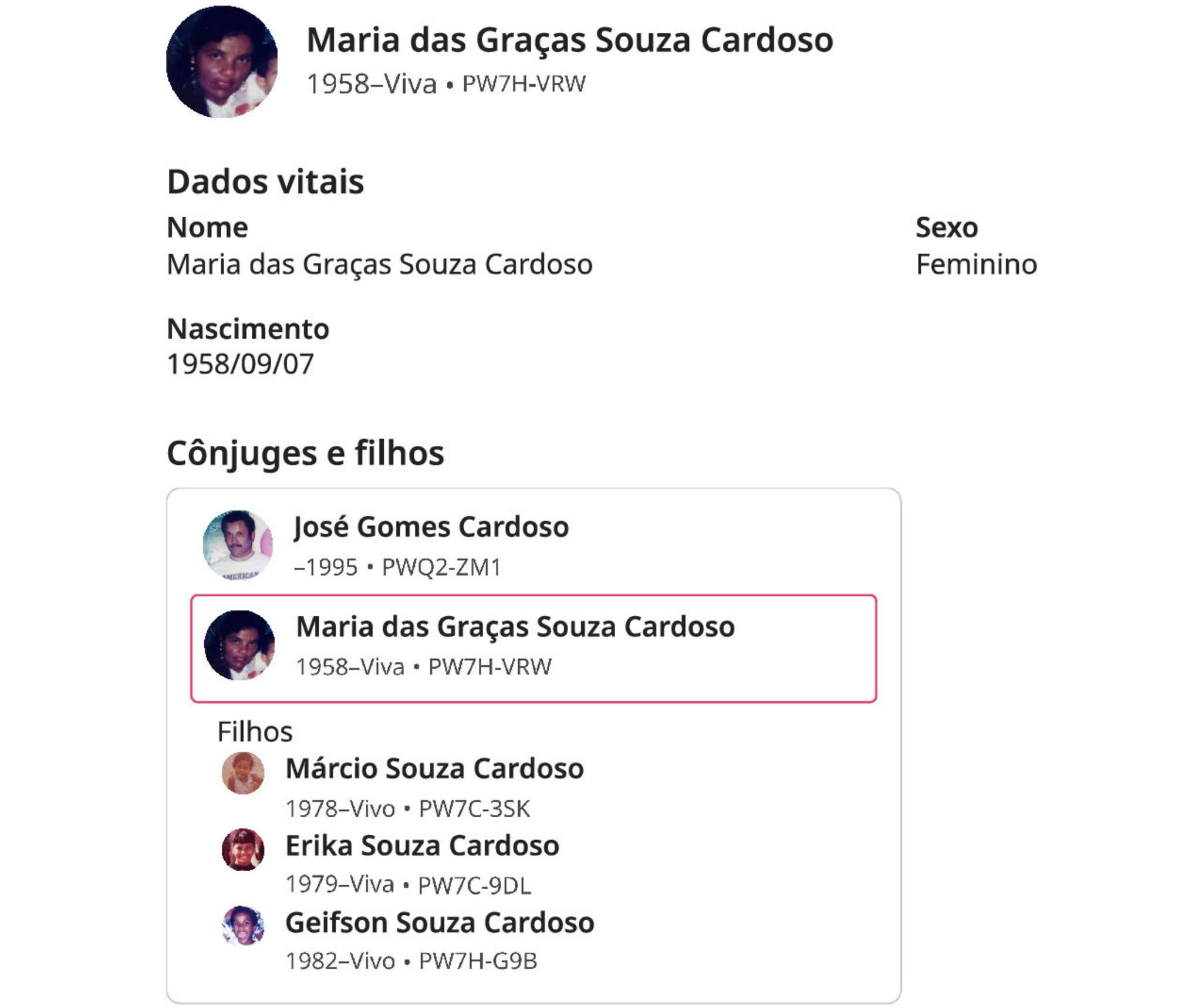The height and width of the screenshot is (1008, 1202).
Task: Open Erika Souza Cardoso's small photo
Action: coord(243,849)
